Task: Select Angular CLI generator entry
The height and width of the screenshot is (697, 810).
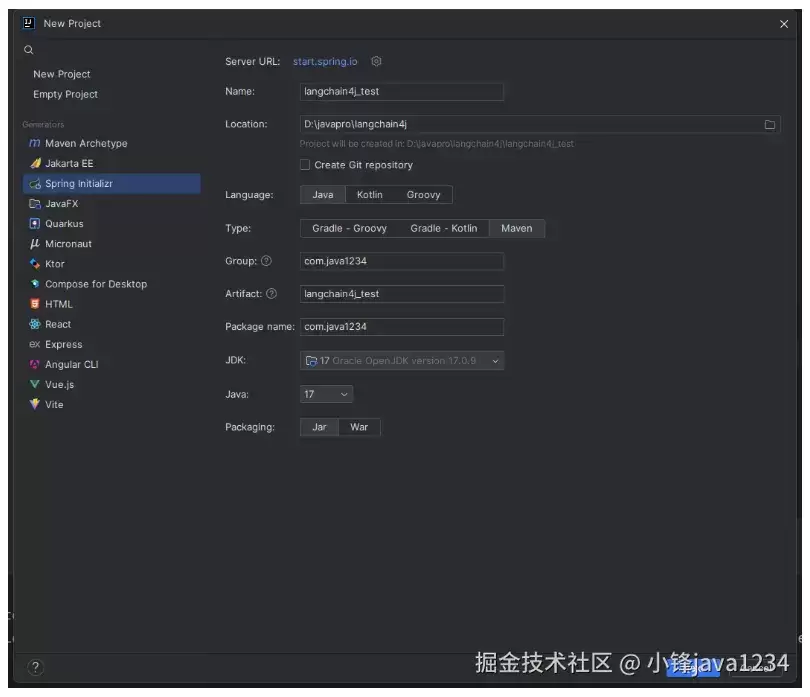Action: tap(112, 364)
